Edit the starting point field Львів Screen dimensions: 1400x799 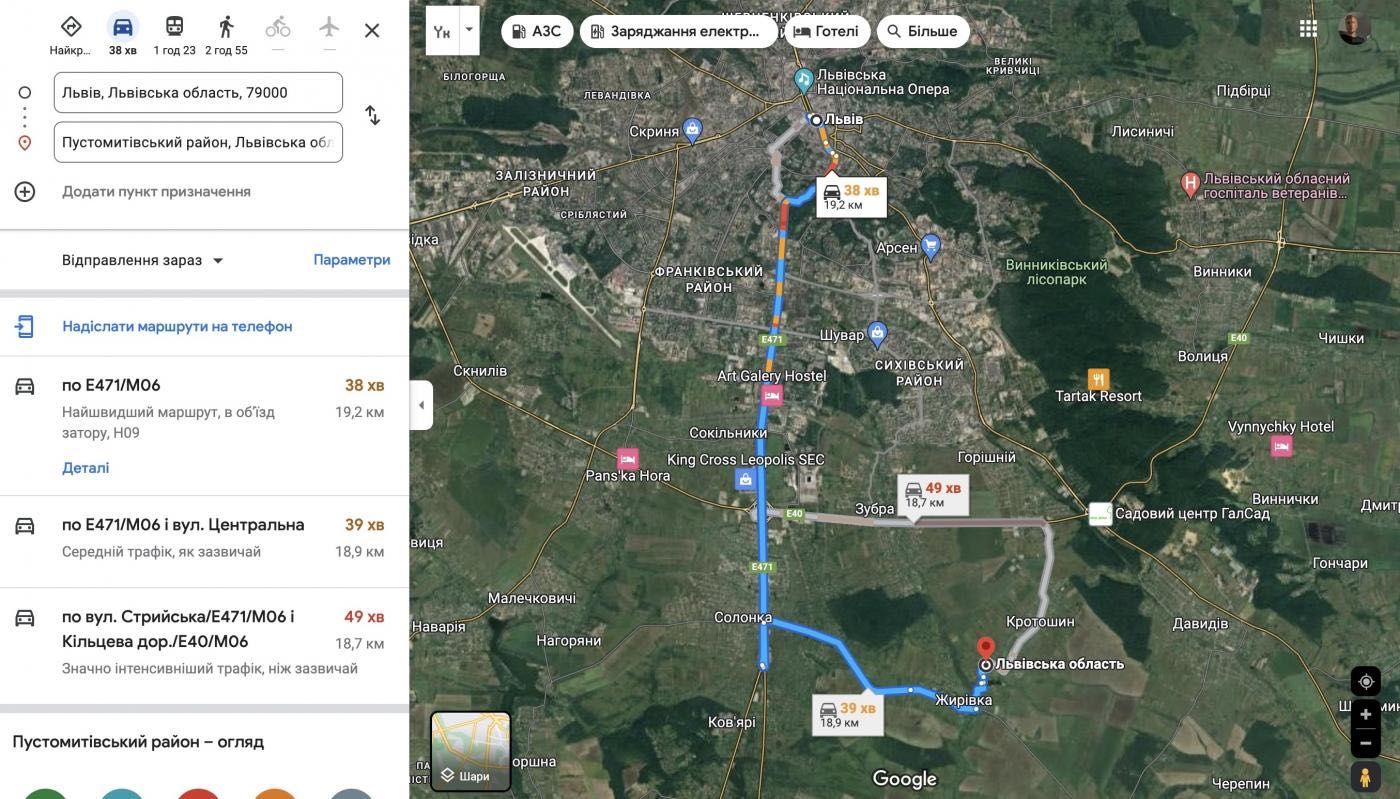tap(198, 92)
